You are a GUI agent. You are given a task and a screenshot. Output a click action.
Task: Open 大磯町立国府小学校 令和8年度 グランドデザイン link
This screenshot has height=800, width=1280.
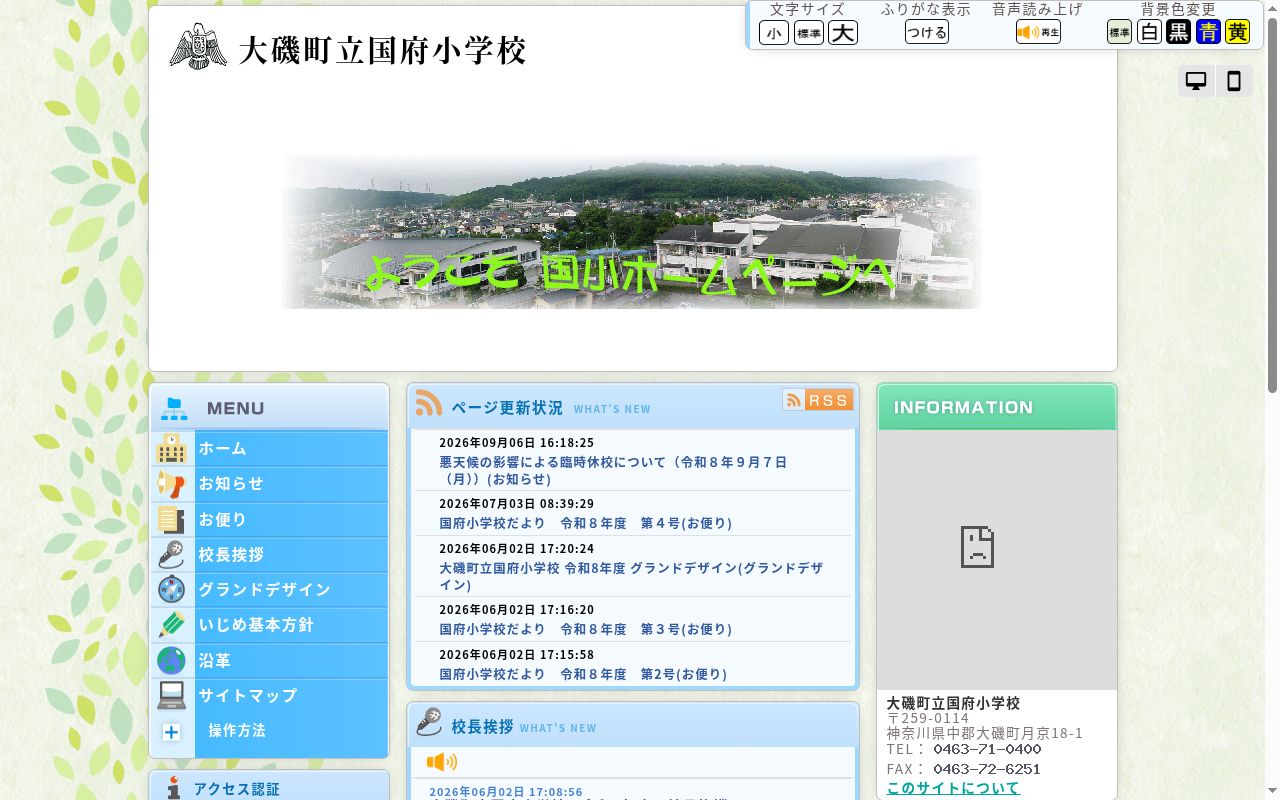click(631, 576)
